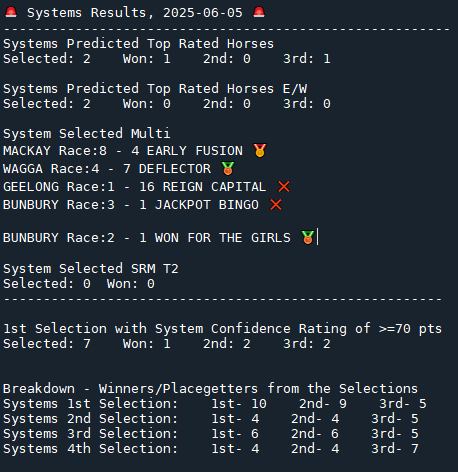Click 'Breakdown - Winners/Placegetters from the Selections' heading
458x472 pixels.
(210, 389)
